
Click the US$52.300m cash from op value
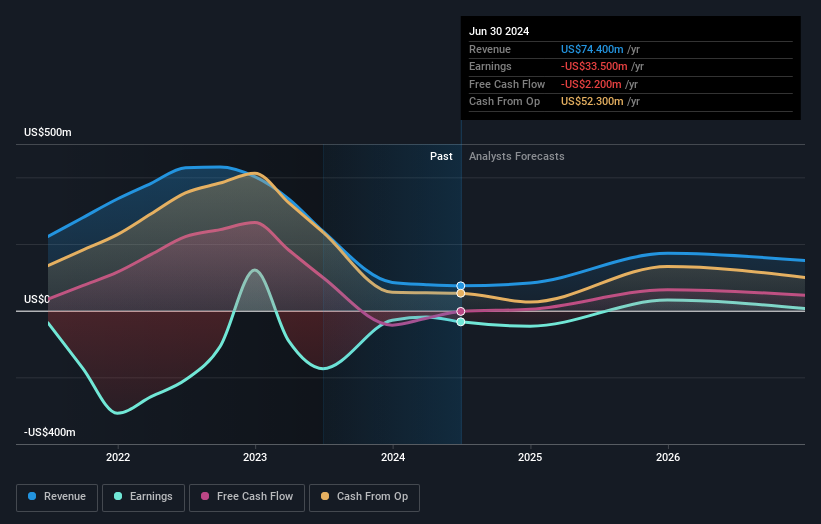[x=592, y=102]
